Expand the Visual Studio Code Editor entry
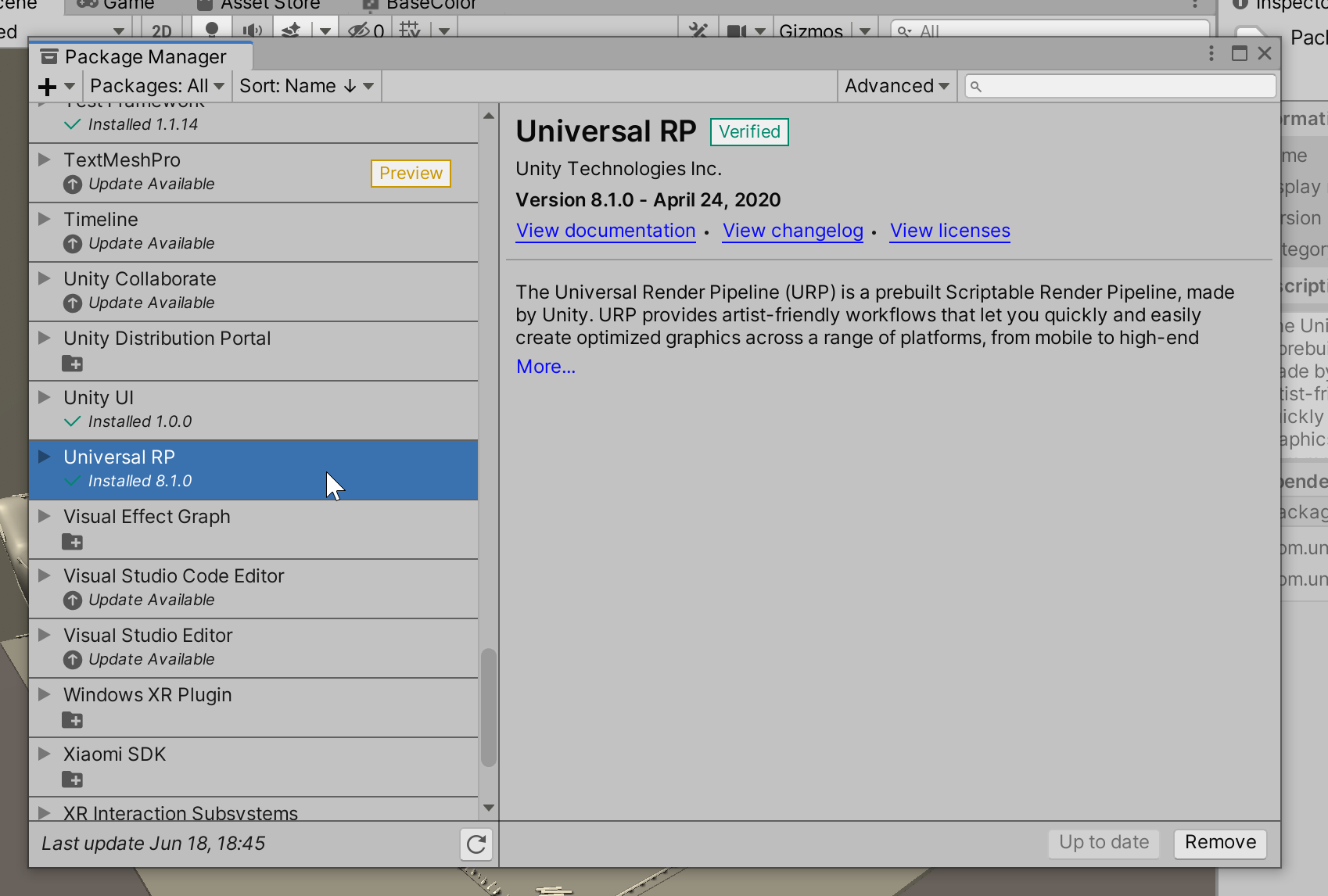The width and height of the screenshot is (1328, 896). pyautogui.click(x=45, y=575)
